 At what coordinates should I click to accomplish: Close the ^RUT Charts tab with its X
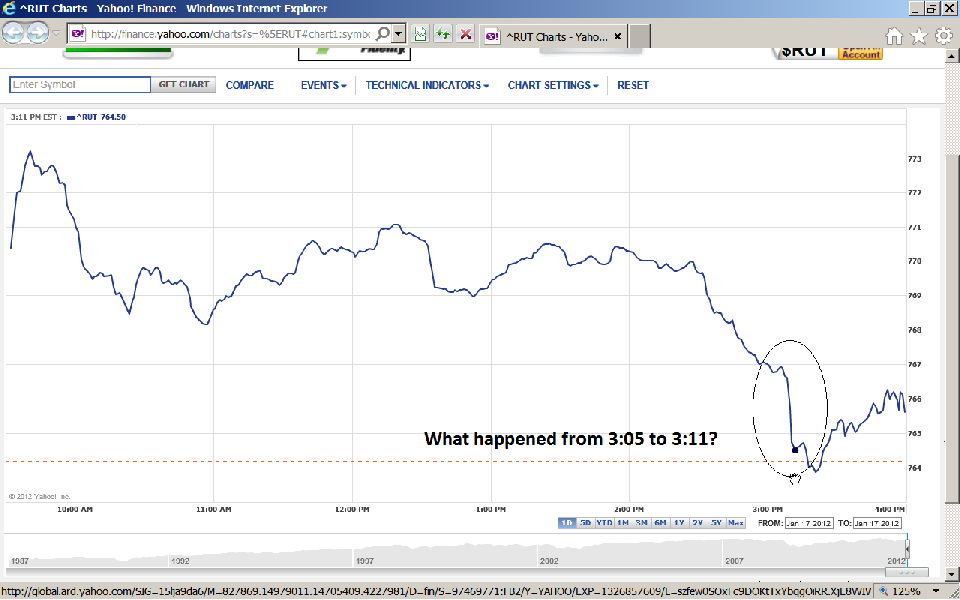coord(617,36)
